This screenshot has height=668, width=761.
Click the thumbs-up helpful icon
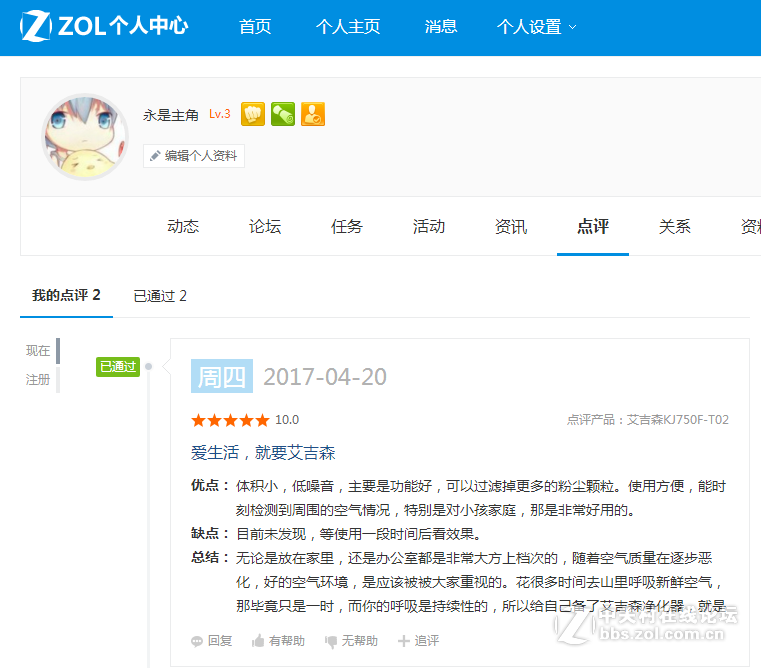(258, 641)
